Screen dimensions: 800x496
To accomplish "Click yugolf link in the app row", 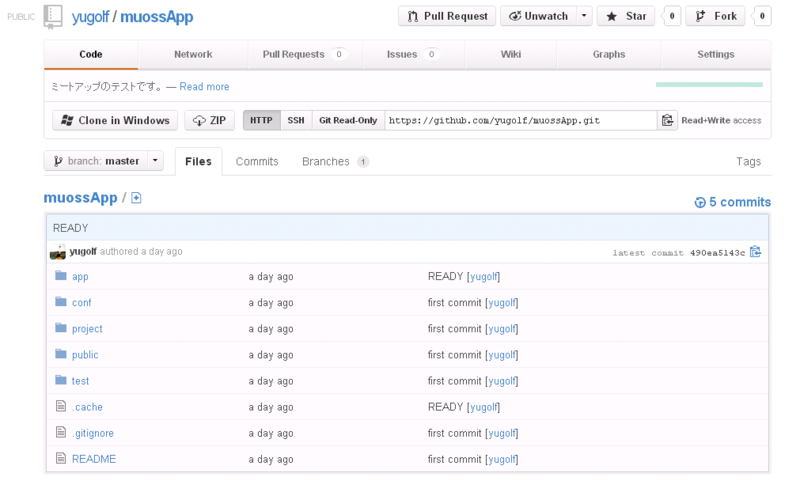I will coord(483,277).
